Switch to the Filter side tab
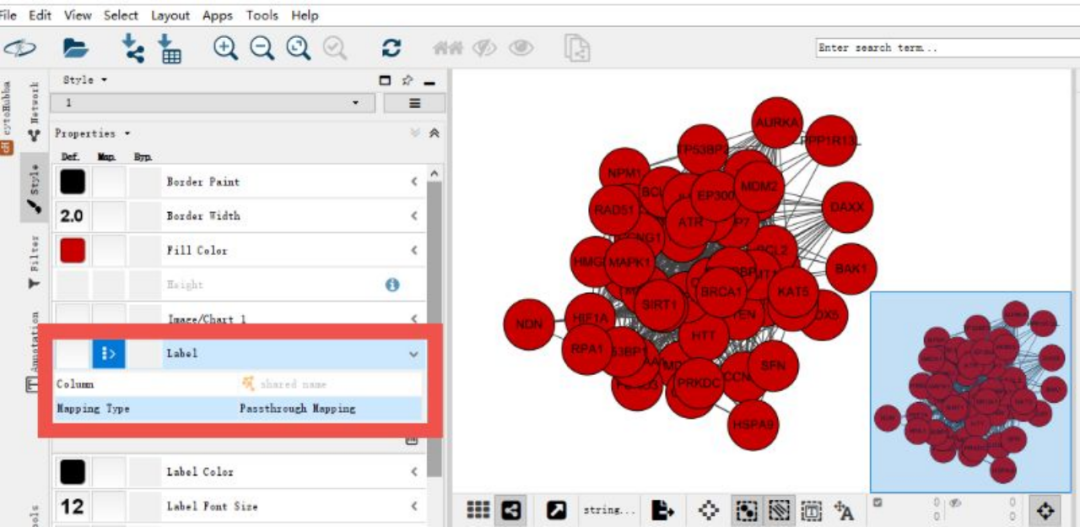1080x527 pixels. 34,262
